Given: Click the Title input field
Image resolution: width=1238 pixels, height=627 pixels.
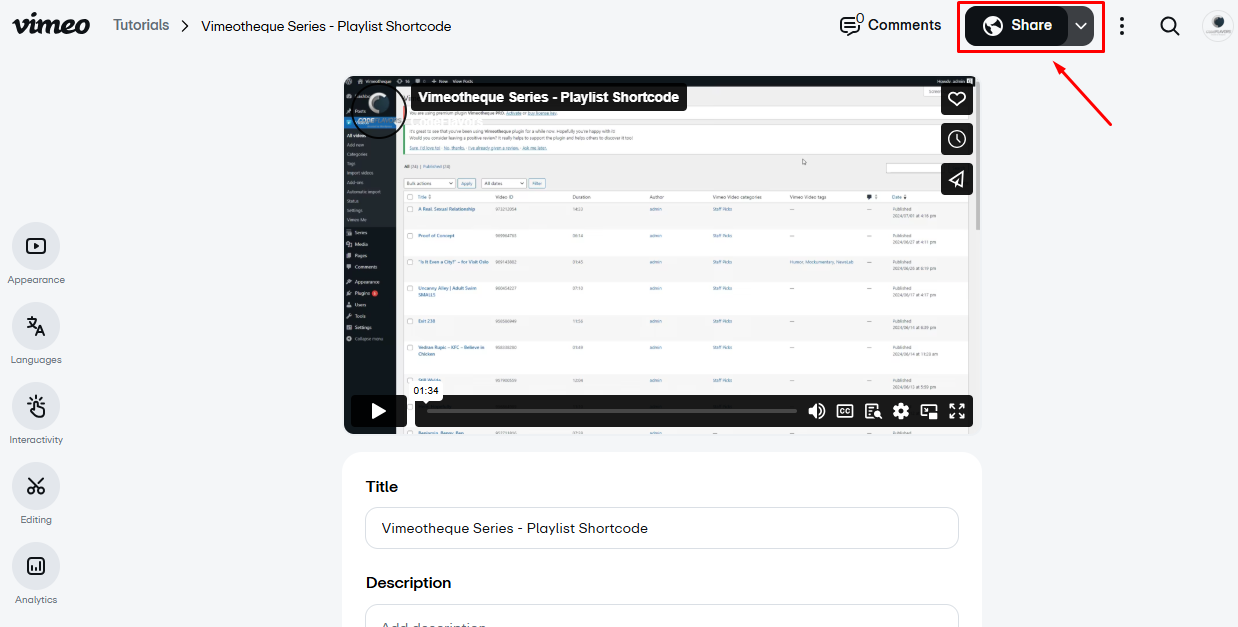Looking at the screenshot, I should pyautogui.click(x=661, y=528).
